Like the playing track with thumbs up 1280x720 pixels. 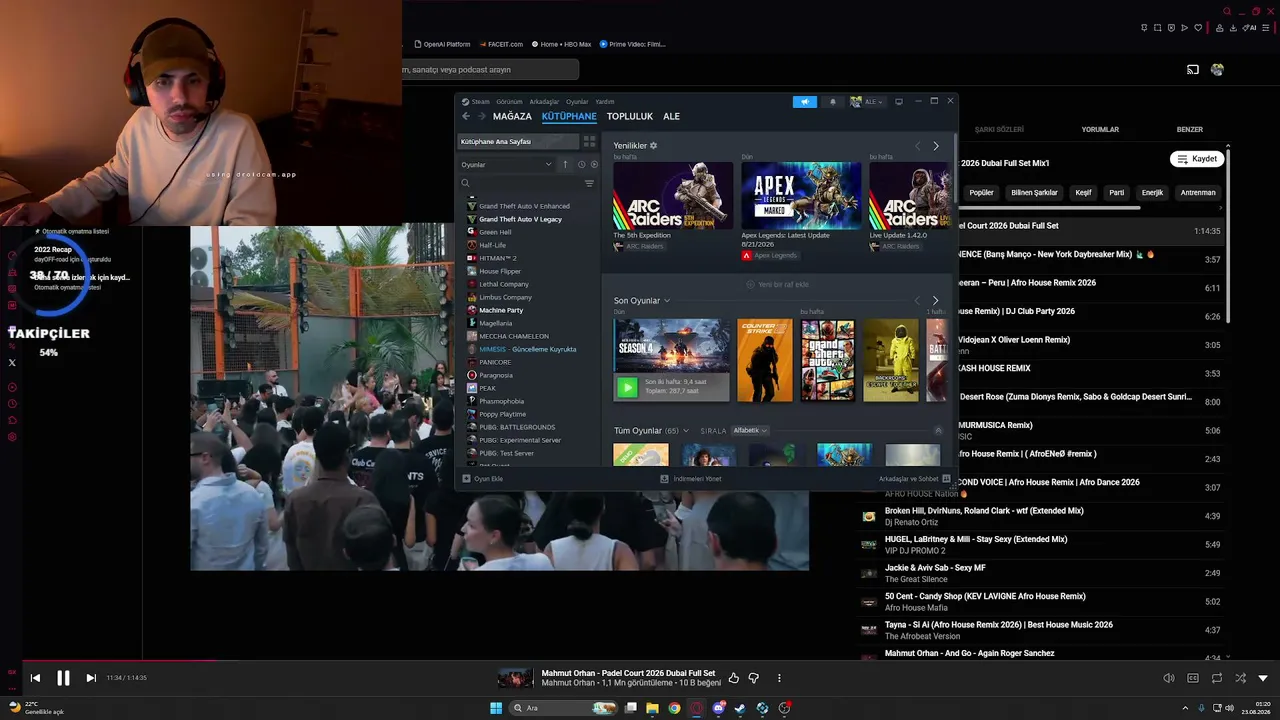point(733,678)
